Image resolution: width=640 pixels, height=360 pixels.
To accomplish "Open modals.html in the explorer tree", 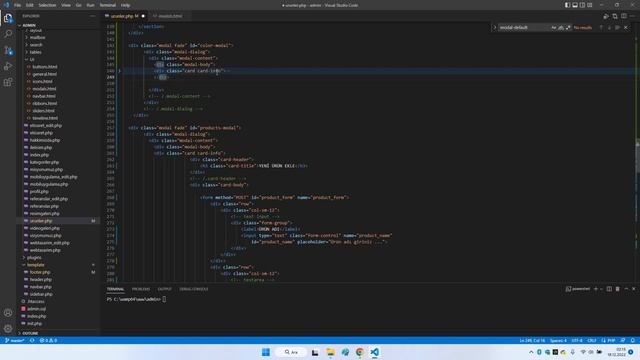I will point(44,89).
